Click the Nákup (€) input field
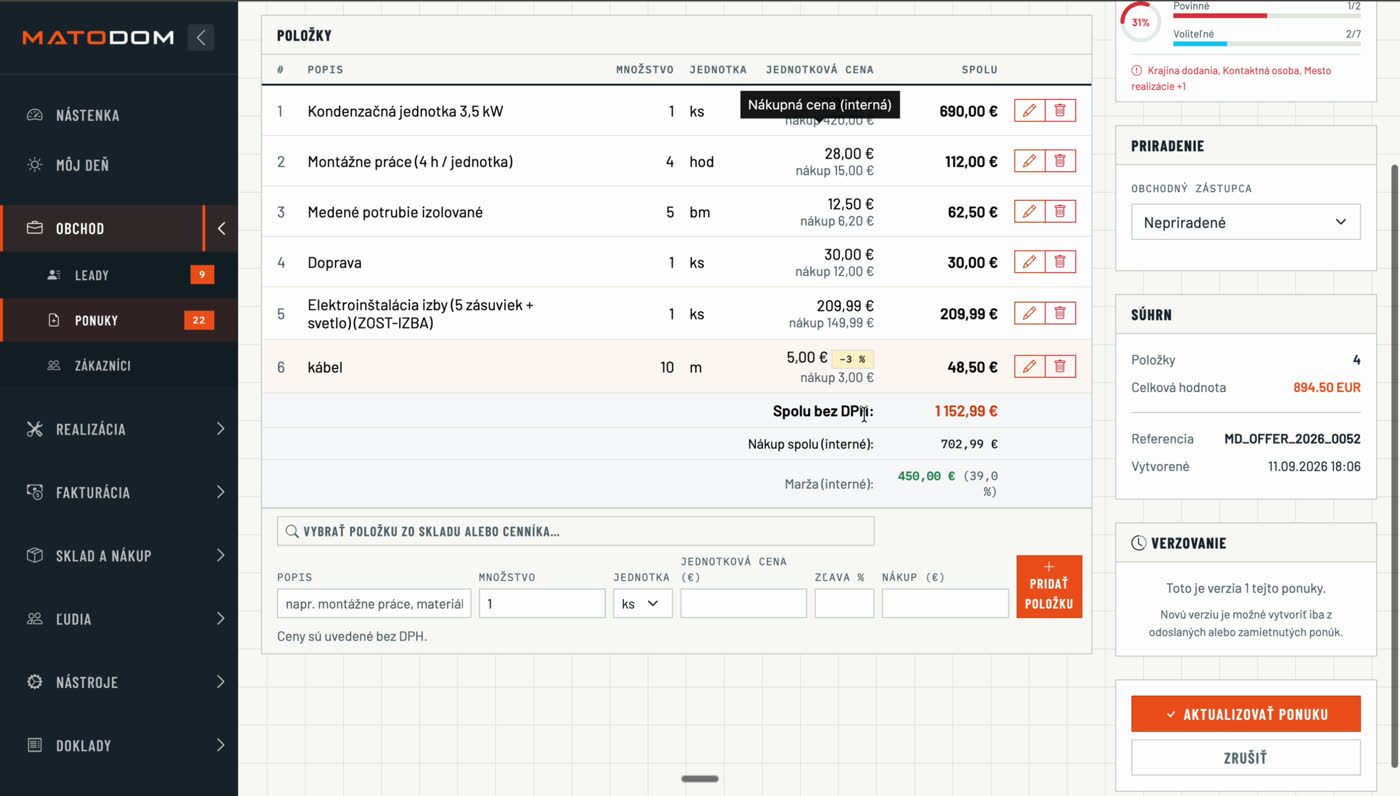The width and height of the screenshot is (1400, 796). [x=945, y=604]
